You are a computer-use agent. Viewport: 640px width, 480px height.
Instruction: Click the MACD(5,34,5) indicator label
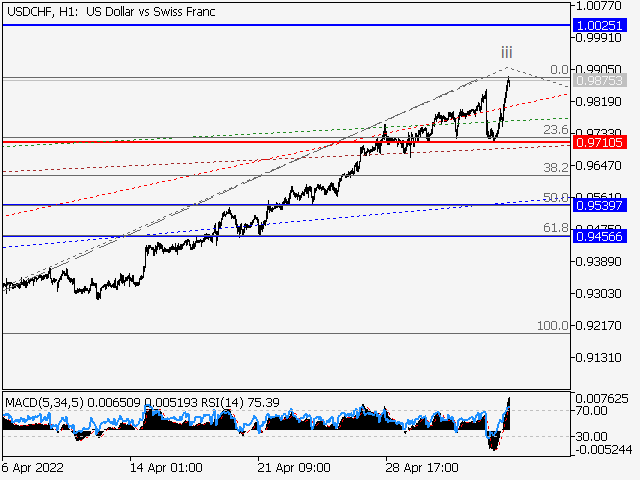pos(44,403)
